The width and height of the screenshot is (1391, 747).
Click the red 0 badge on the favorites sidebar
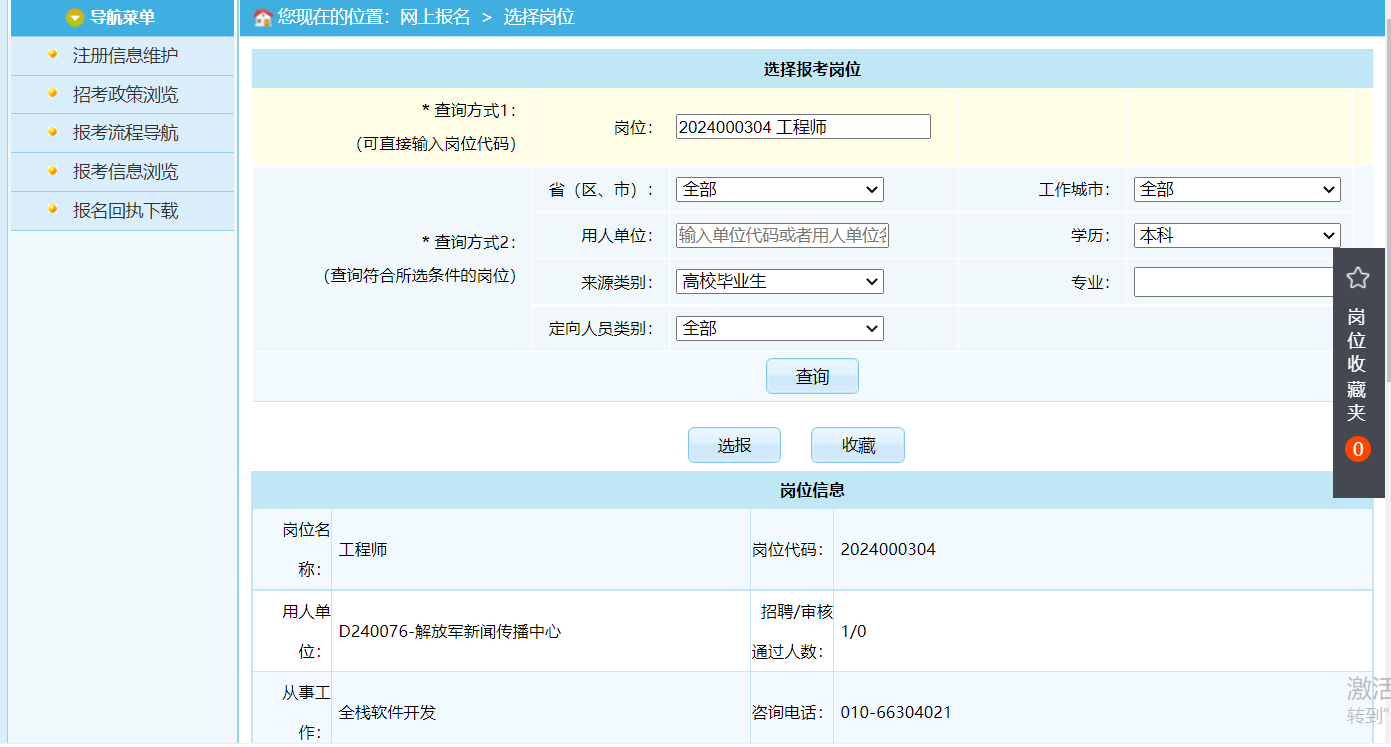[x=1358, y=449]
